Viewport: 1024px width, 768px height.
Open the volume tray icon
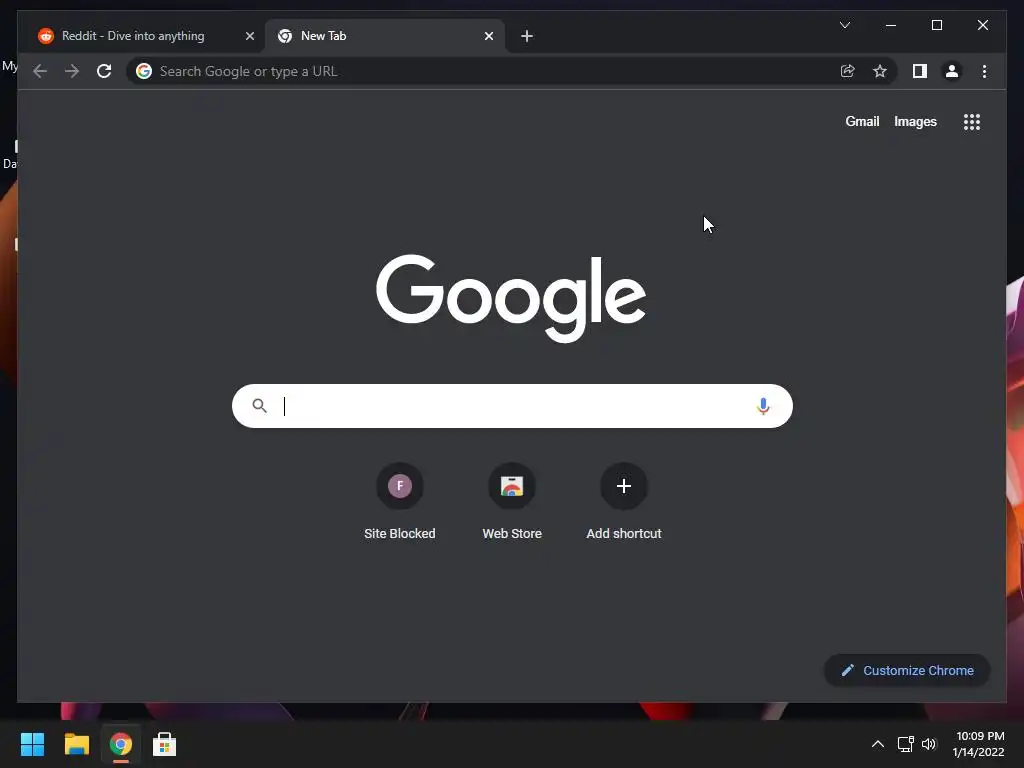[929, 744]
